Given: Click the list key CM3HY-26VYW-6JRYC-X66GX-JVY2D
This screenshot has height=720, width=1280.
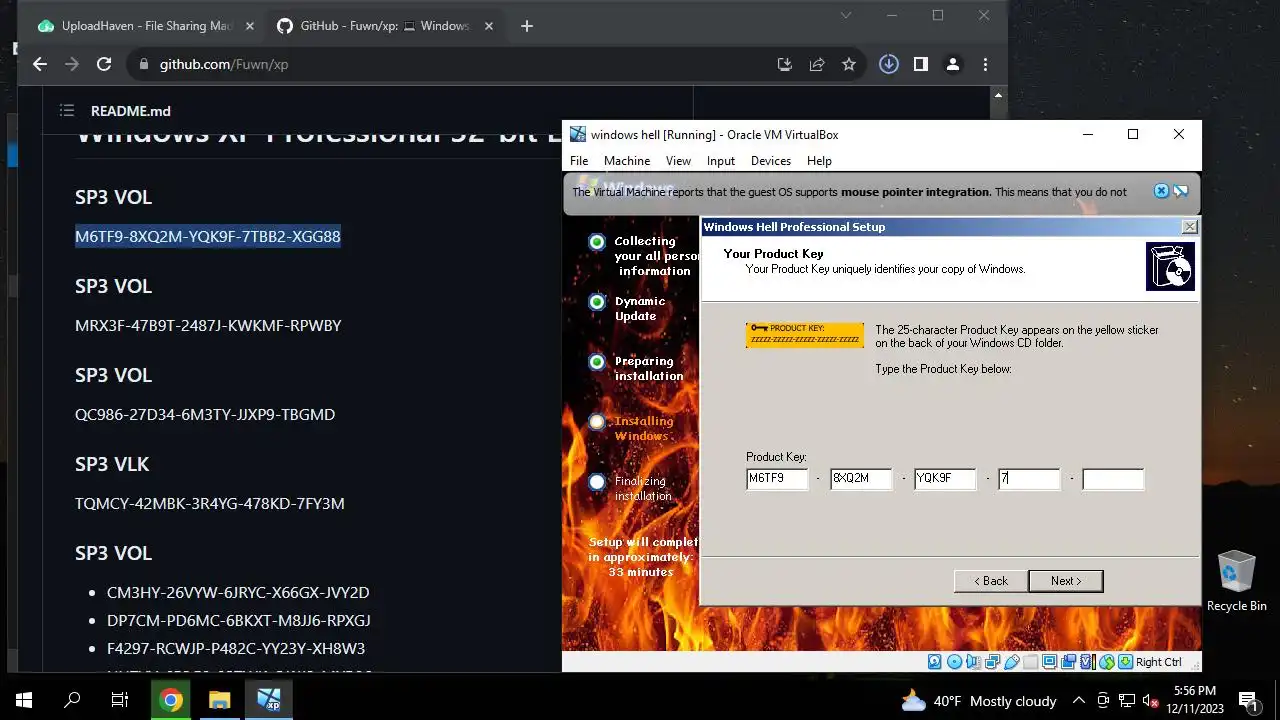Looking at the screenshot, I should (x=238, y=593).
